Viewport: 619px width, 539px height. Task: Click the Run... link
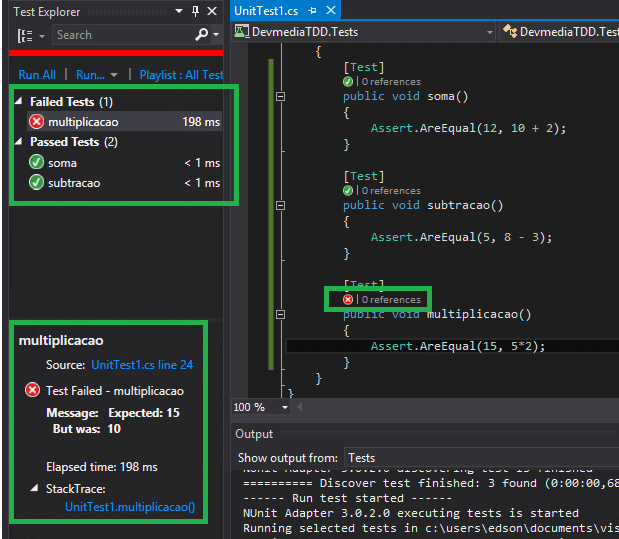click(90, 75)
